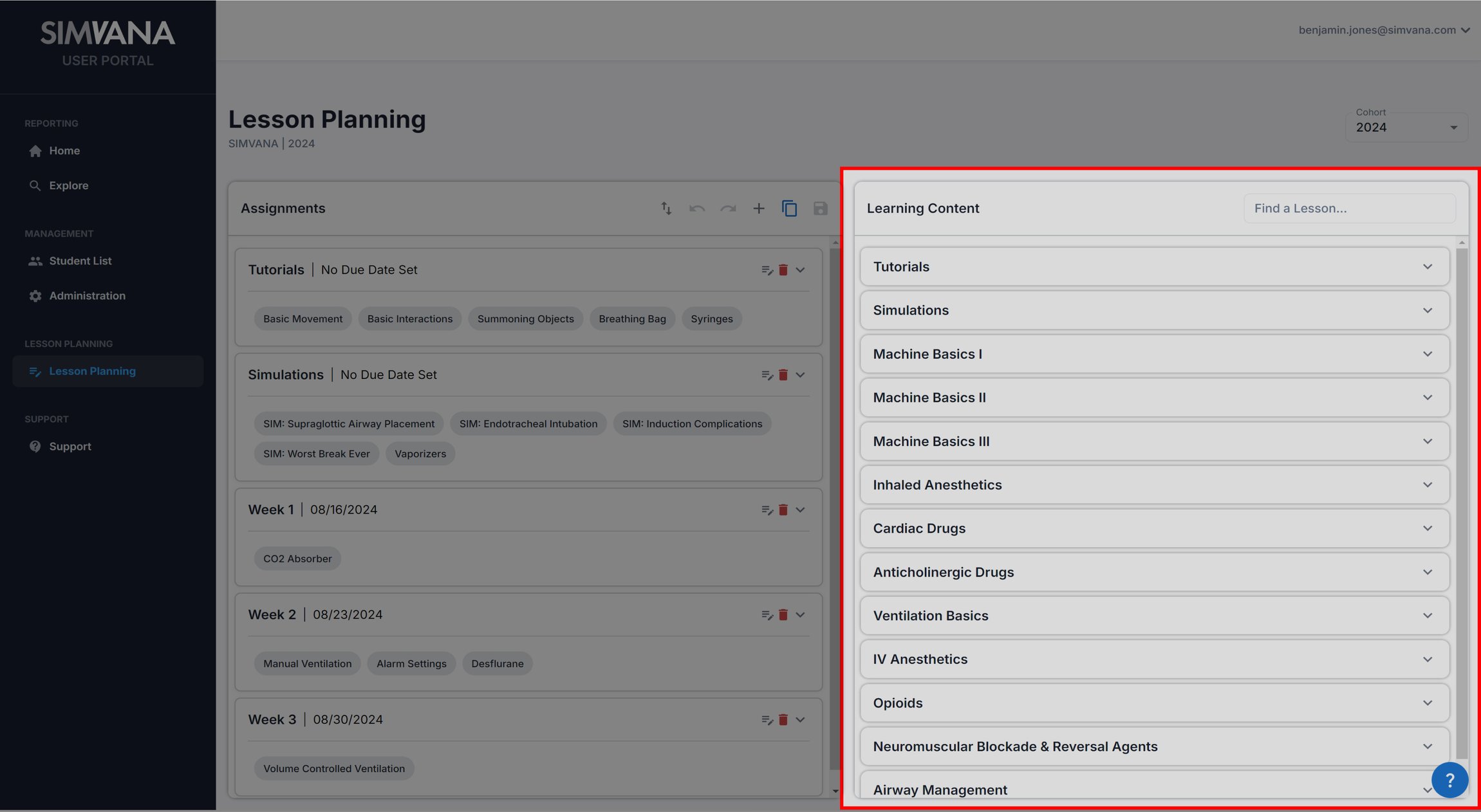Collapse the Week 2 assignment group chevron
1481x812 pixels.
[x=801, y=614]
